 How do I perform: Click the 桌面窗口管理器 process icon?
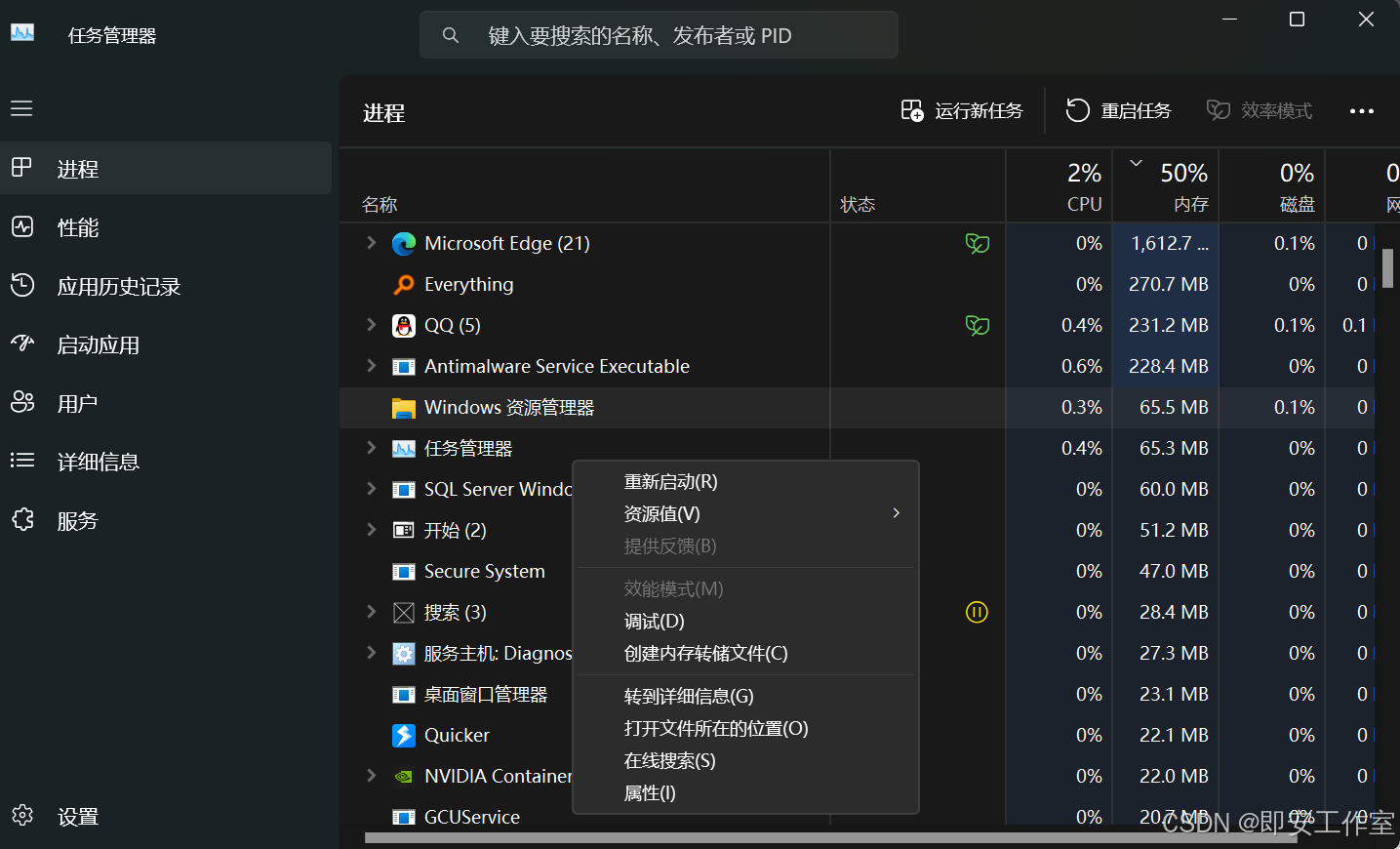(403, 695)
